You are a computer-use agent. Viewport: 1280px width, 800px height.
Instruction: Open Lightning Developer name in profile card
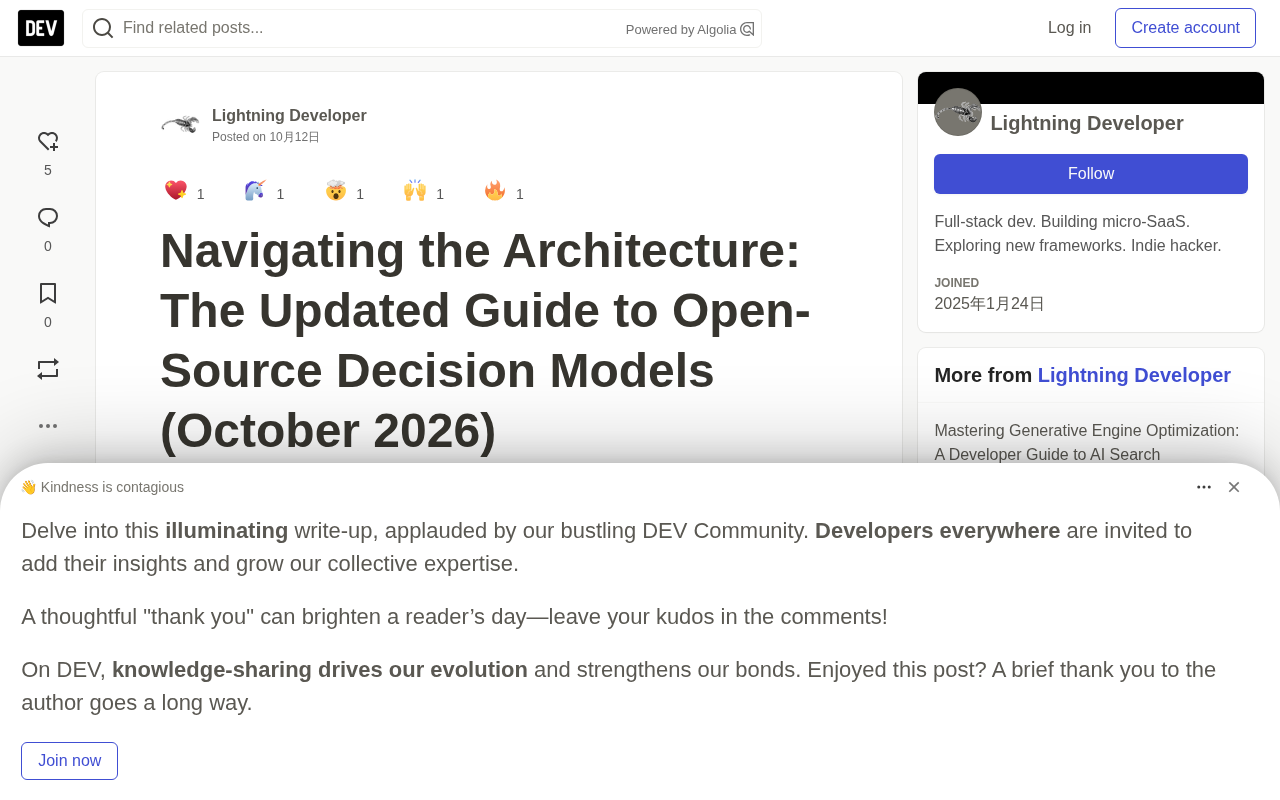[x=1087, y=123]
